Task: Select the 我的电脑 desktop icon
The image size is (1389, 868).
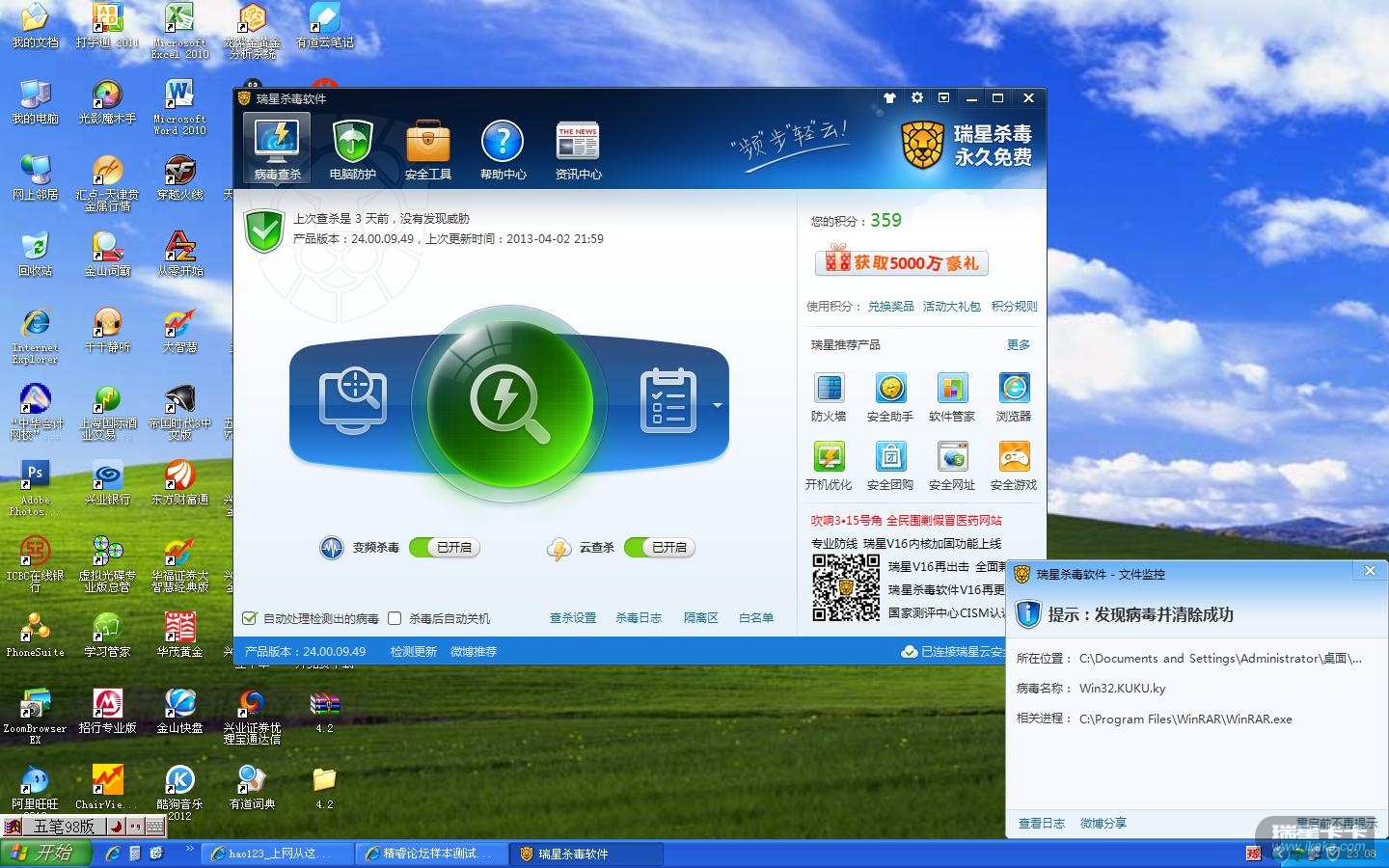Action: (36, 101)
